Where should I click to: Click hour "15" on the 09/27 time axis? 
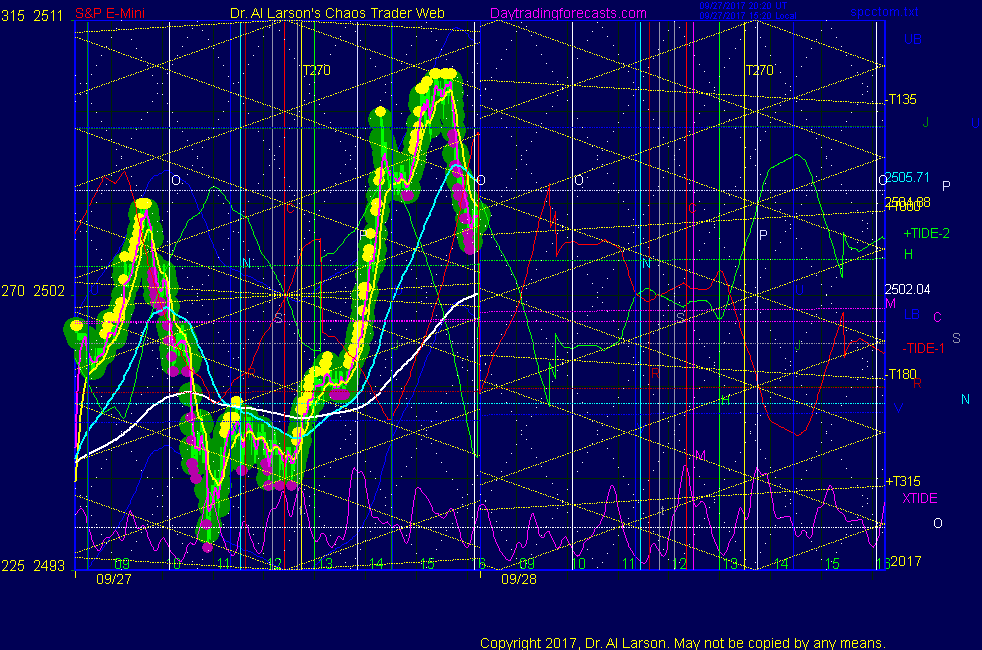(426, 564)
